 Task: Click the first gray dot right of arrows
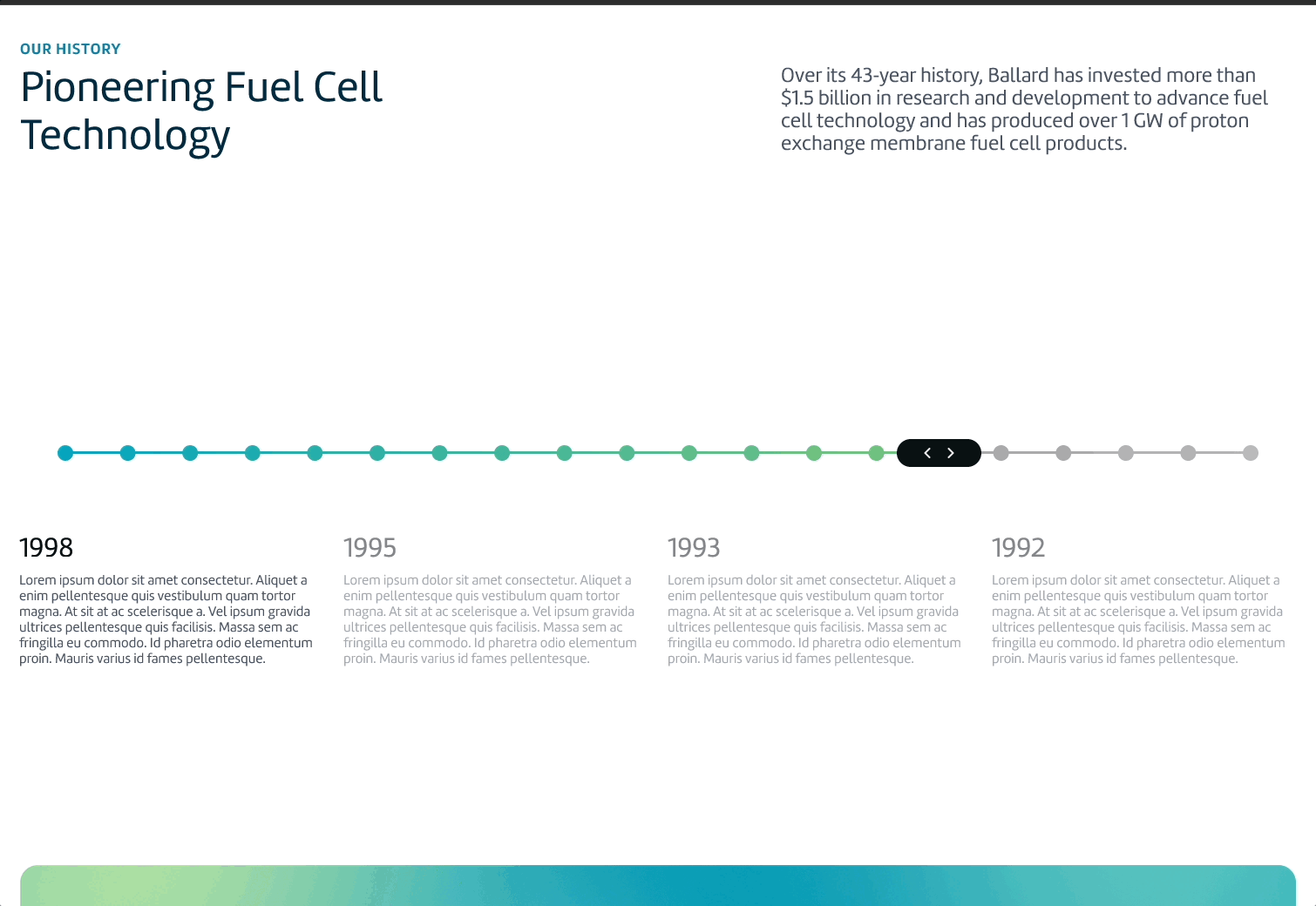click(x=1001, y=453)
